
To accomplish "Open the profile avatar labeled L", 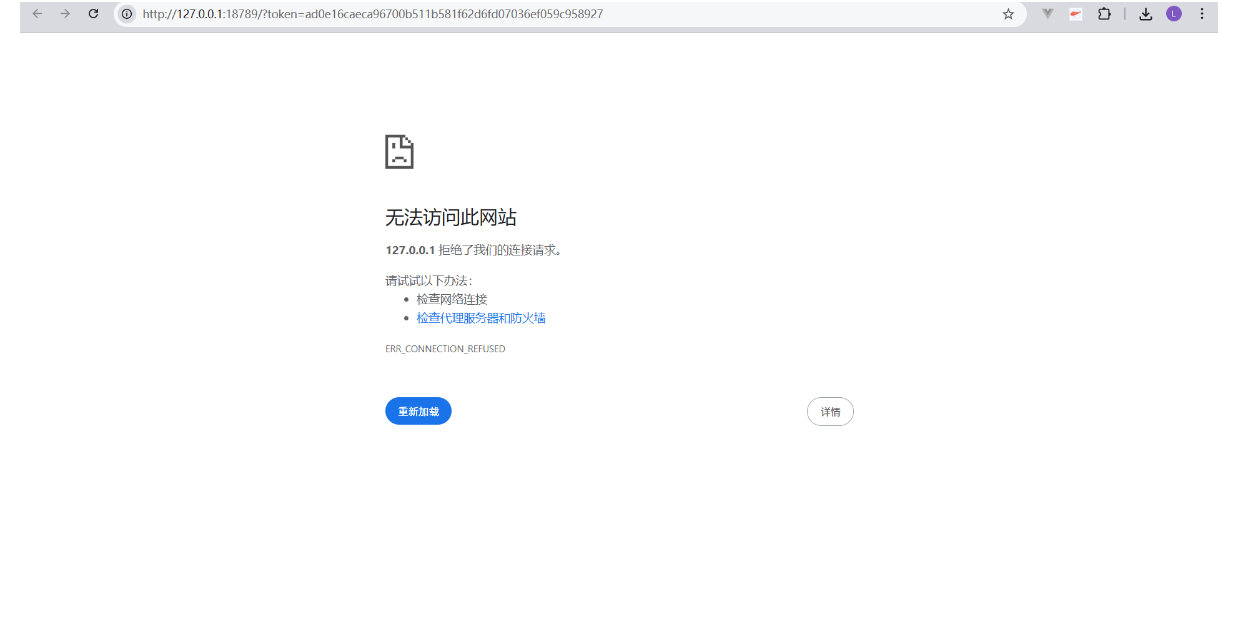I will [1173, 14].
